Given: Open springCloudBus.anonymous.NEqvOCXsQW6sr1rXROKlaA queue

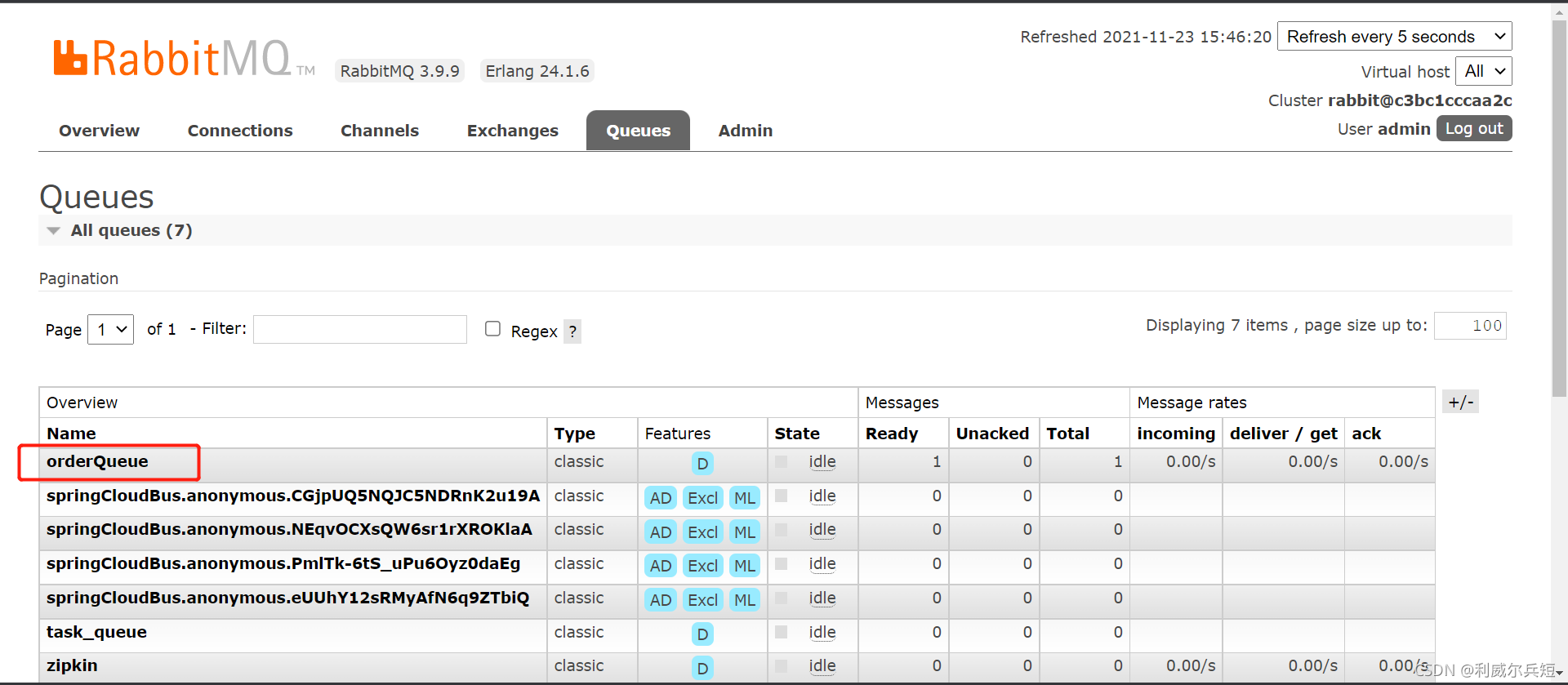Looking at the screenshot, I should tap(289, 529).
